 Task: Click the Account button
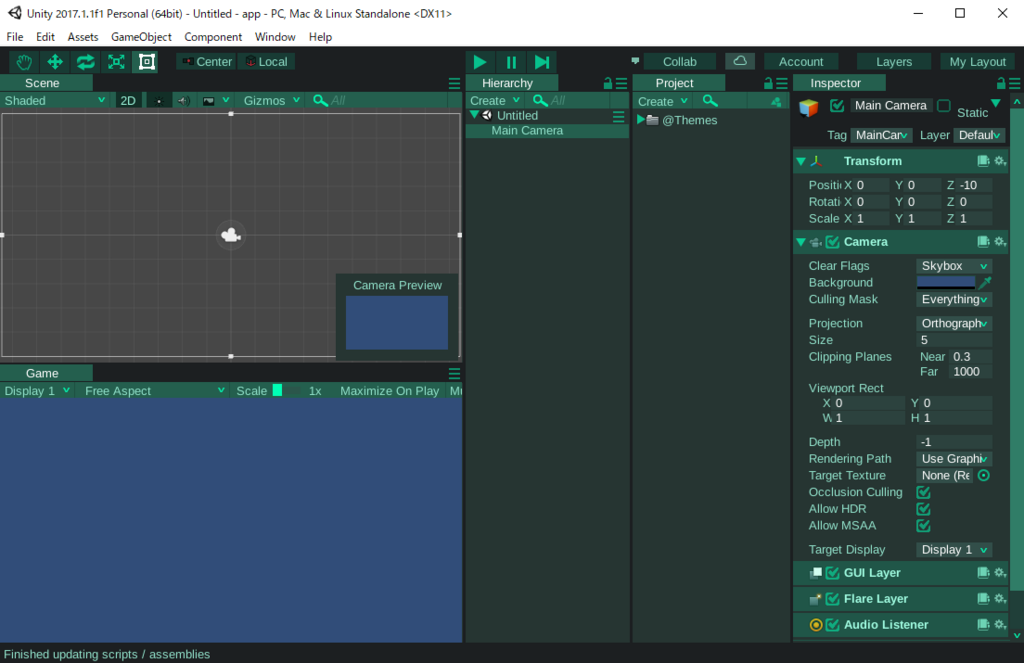click(801, 61)
